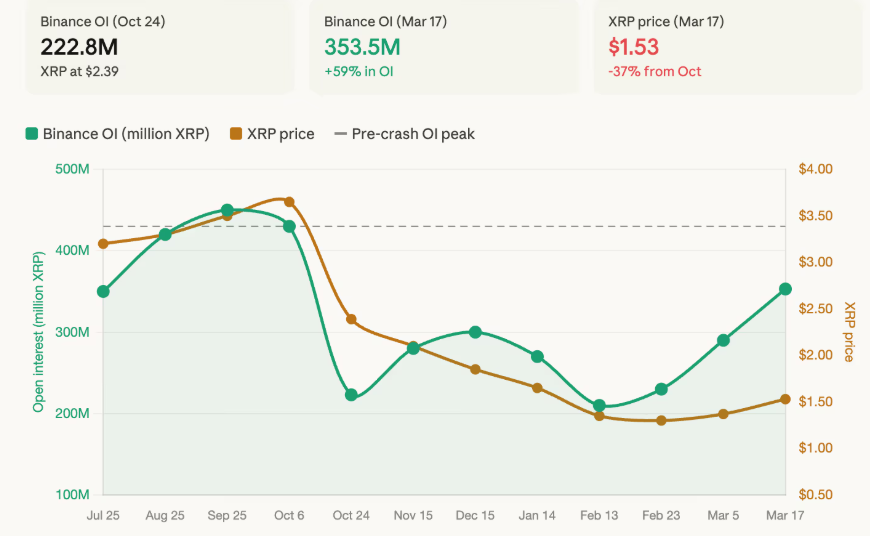Click the orange XRP price point at Oct 6
This screenshot has width=870, height=536.
point(289,202)
